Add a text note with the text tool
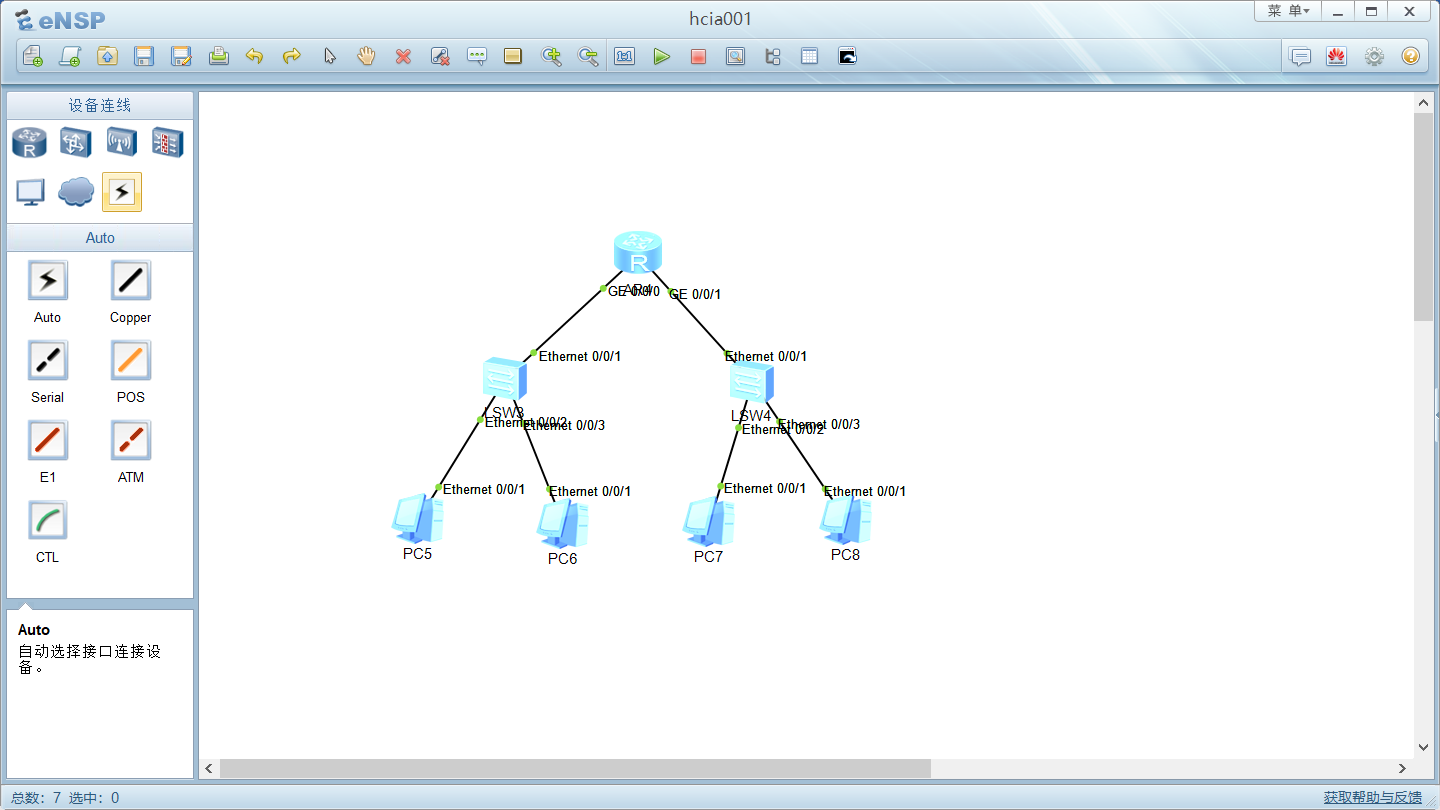This screenshot has width=1440, height=810. coord(477,57)
